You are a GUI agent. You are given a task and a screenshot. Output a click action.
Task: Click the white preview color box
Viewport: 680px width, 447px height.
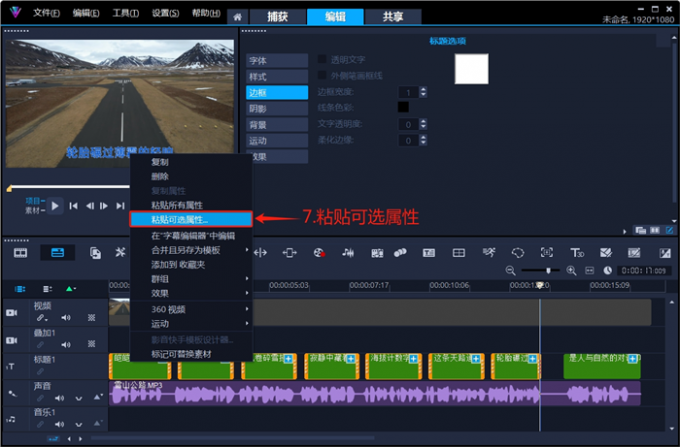point(471,69)
